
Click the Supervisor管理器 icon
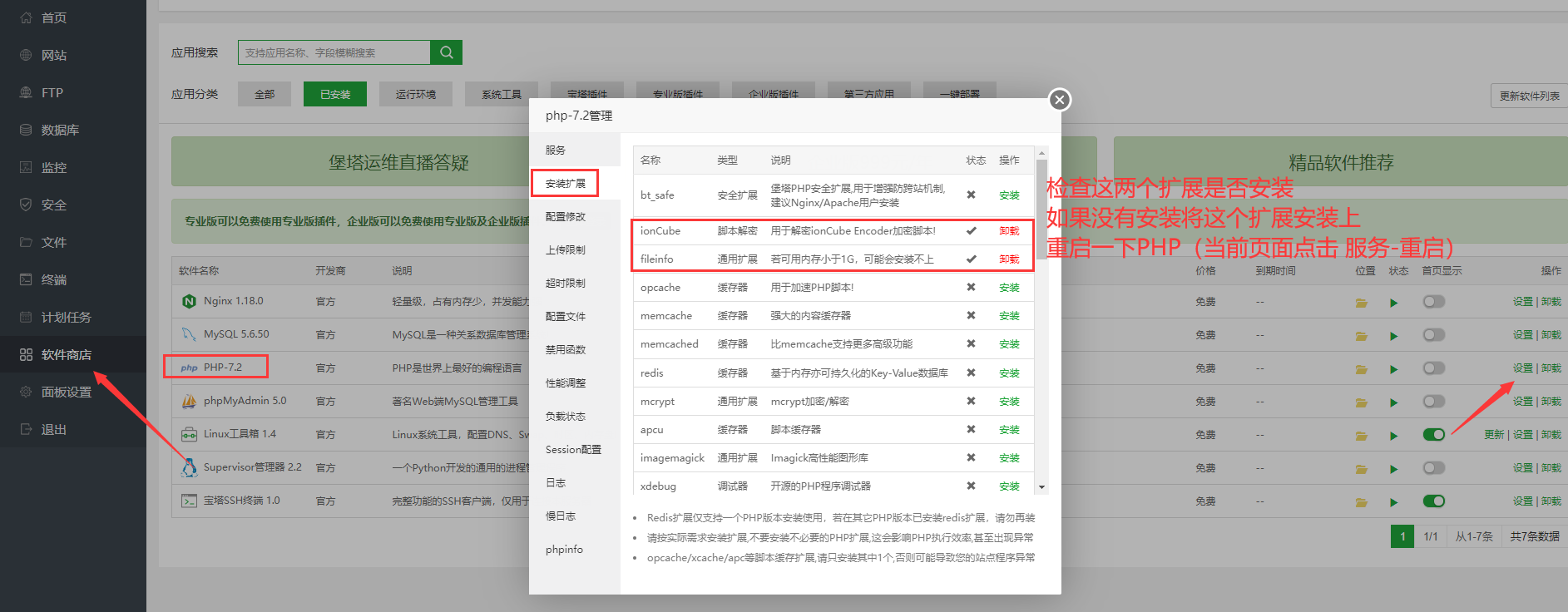point(189,467)
